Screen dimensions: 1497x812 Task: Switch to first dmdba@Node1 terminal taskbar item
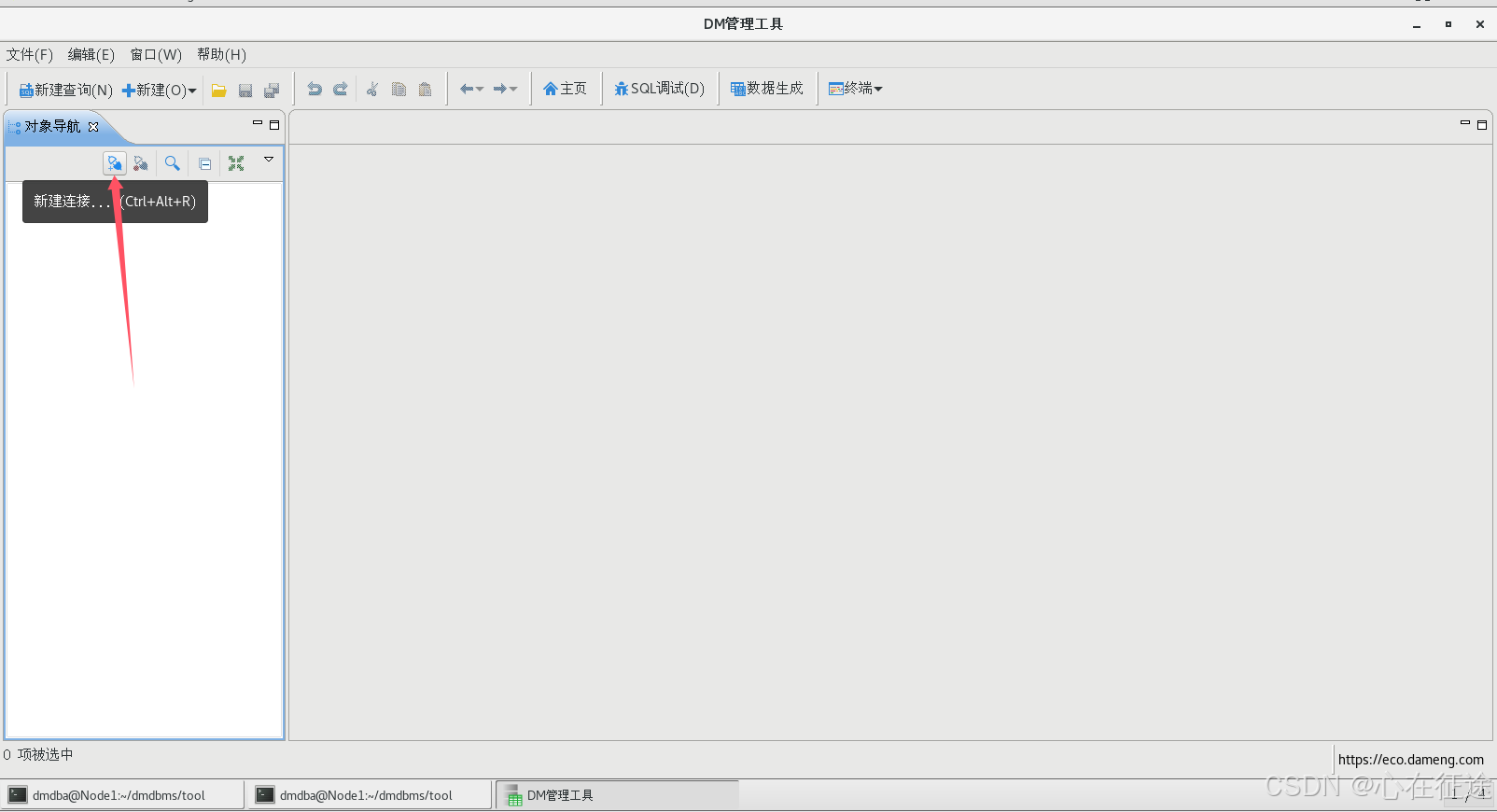[x=122, y=795]
